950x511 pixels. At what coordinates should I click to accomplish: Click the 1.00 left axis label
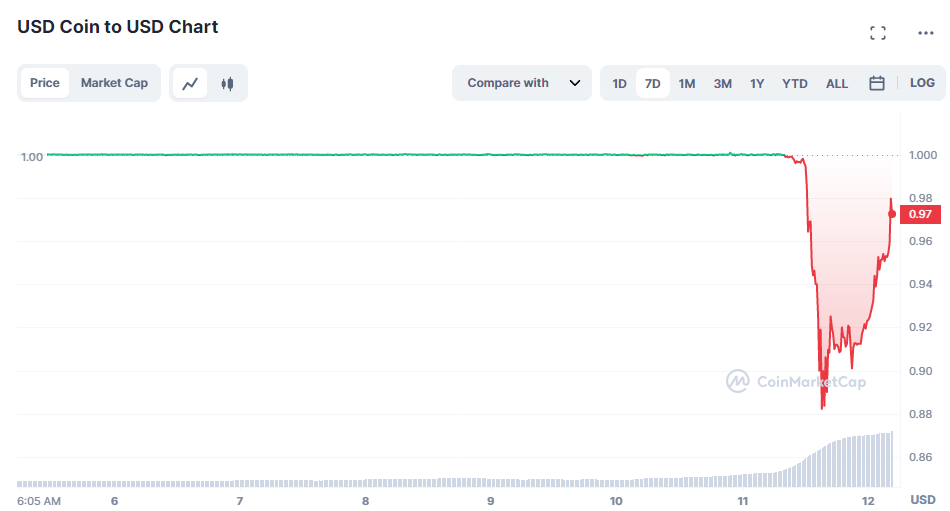(32, 157)
